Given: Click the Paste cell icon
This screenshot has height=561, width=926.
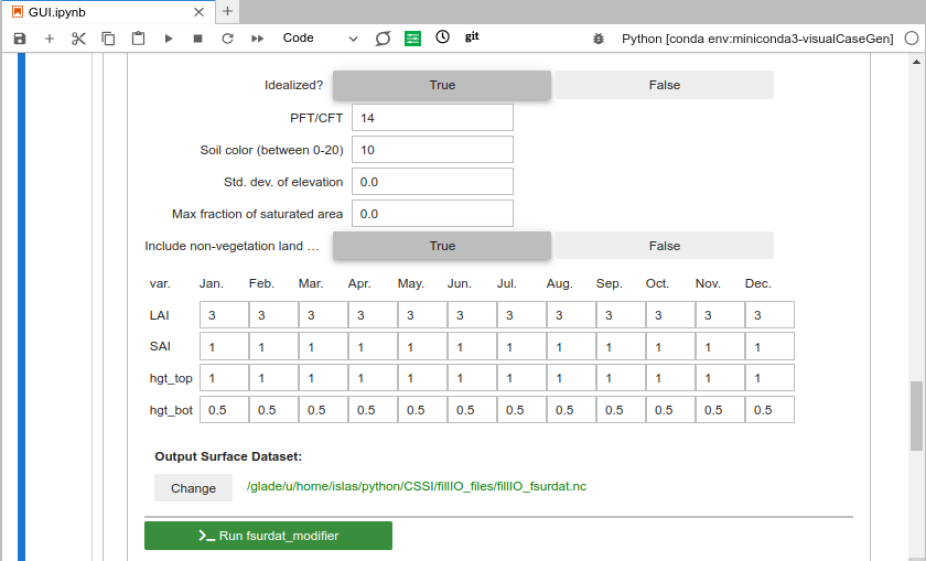Looking at the screenshot, I should point(138,38).
